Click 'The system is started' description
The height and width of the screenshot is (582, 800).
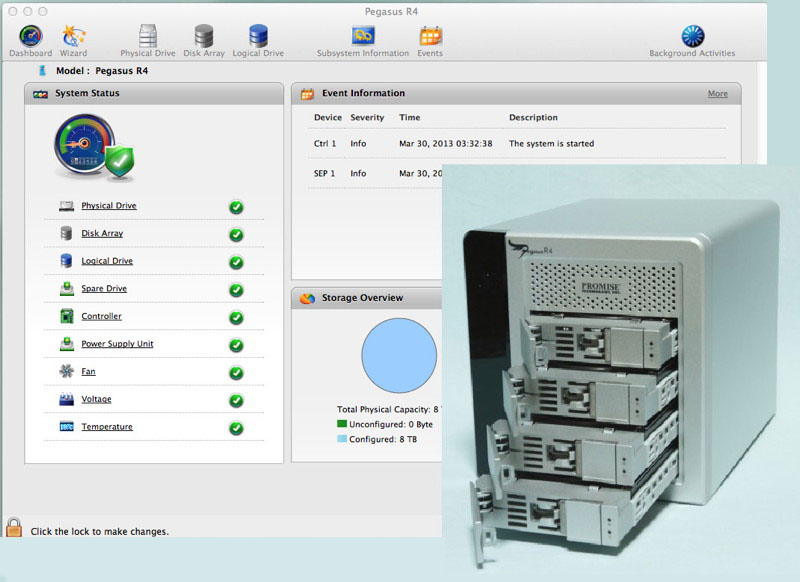coord(552,143)
